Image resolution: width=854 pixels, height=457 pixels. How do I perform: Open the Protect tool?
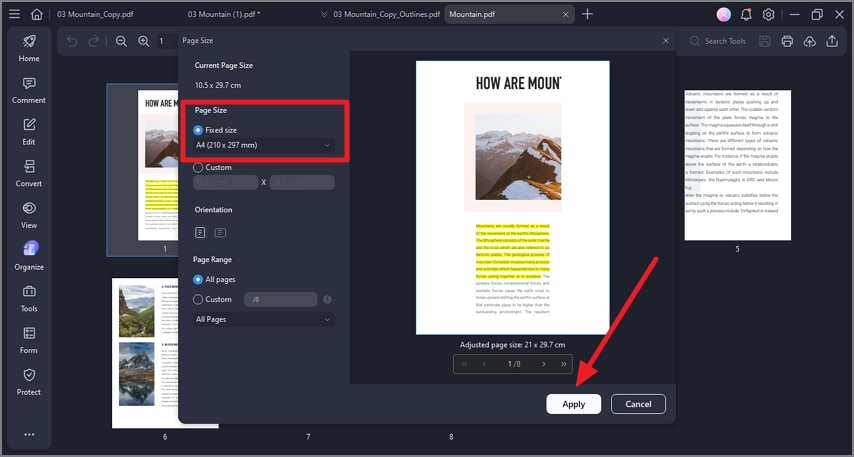coord(29,382)
